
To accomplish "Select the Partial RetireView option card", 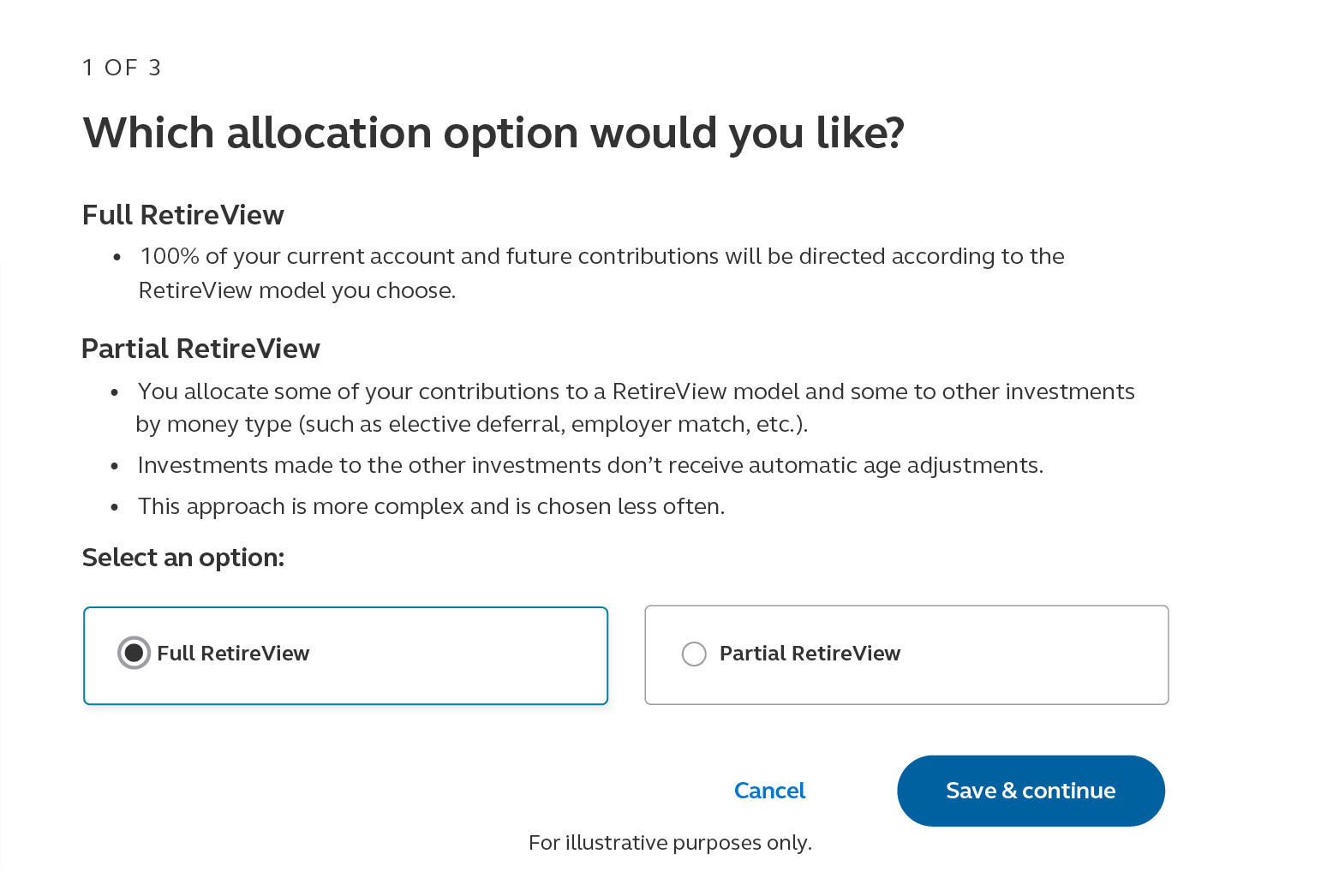I will (x=906, y=654).
